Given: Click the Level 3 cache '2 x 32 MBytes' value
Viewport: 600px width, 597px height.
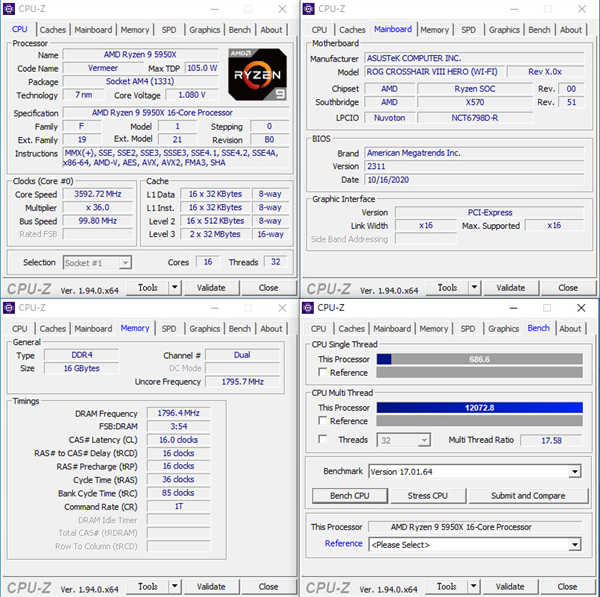Looking at the screenshot, I should point(215,234).
